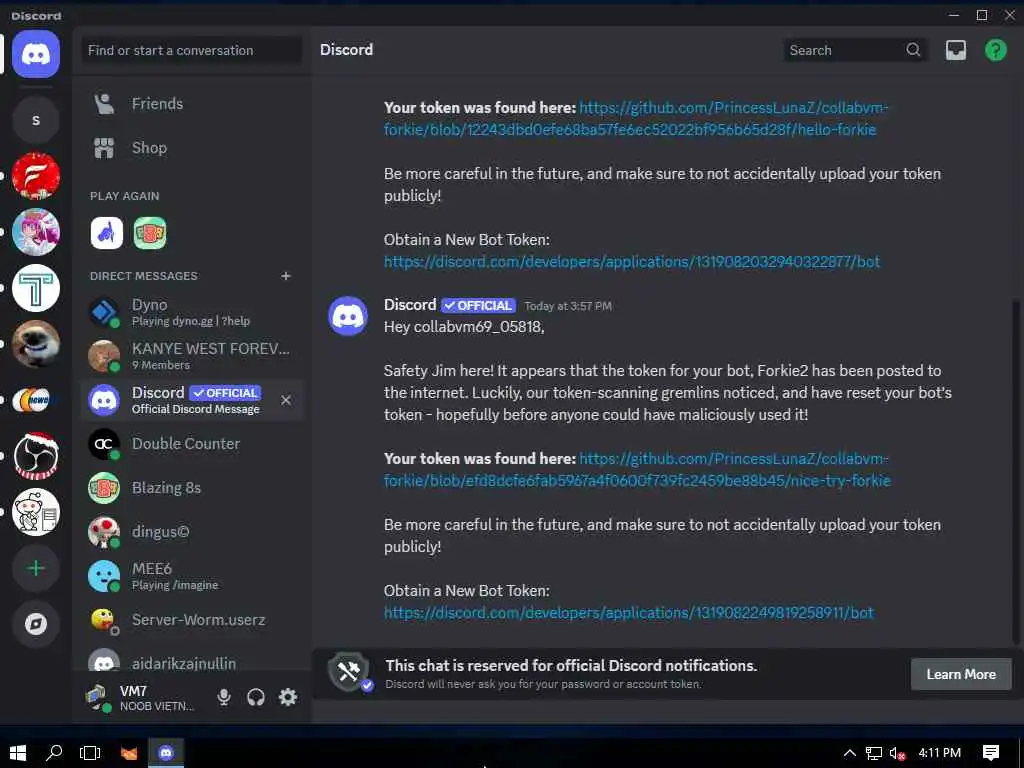
Task: Launch the first Play Again activity icon
Action: click(106, 233)
